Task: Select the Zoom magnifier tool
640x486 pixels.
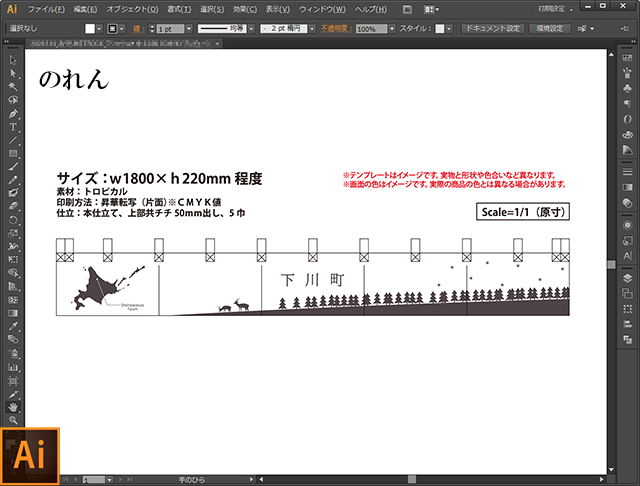Action: 13,420
